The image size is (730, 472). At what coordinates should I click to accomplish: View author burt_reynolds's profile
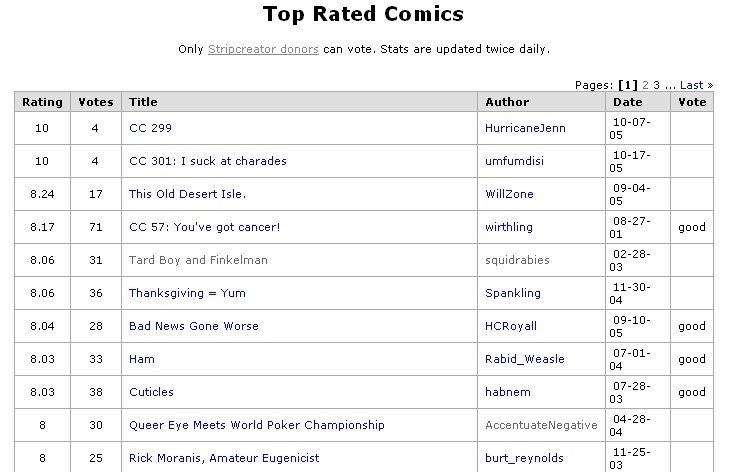(x=524, y=458)
